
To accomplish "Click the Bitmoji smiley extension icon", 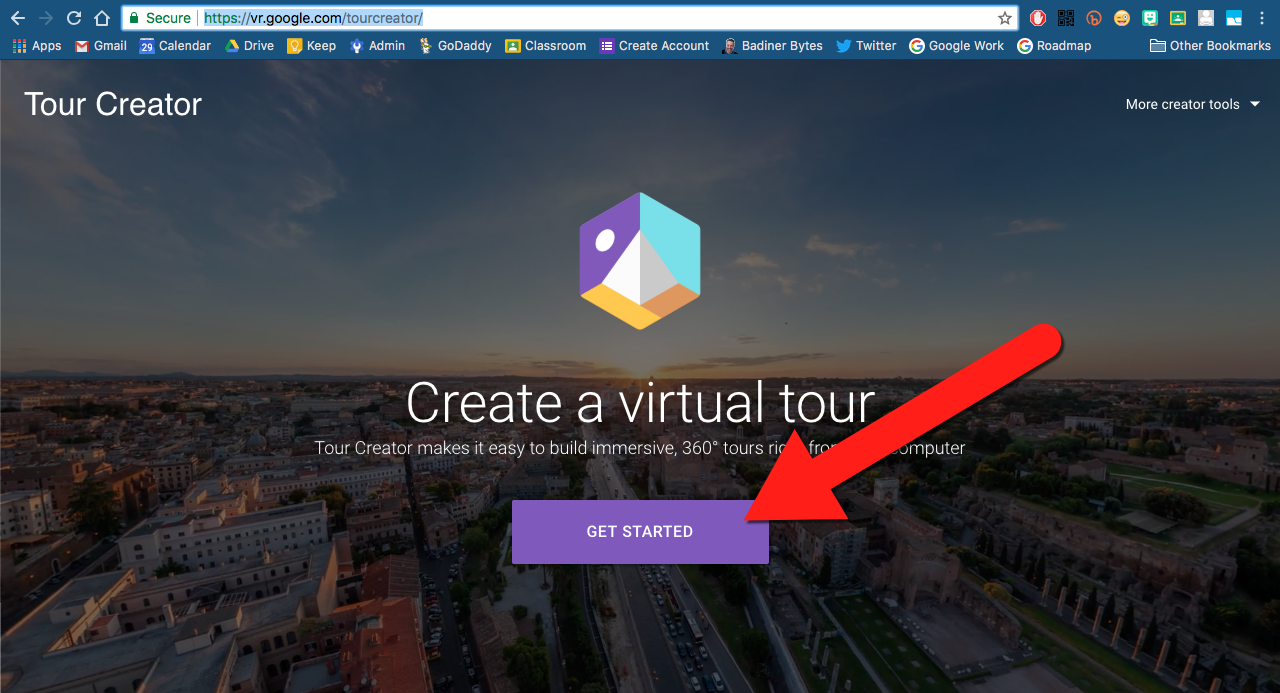I will pos(1150,18).
